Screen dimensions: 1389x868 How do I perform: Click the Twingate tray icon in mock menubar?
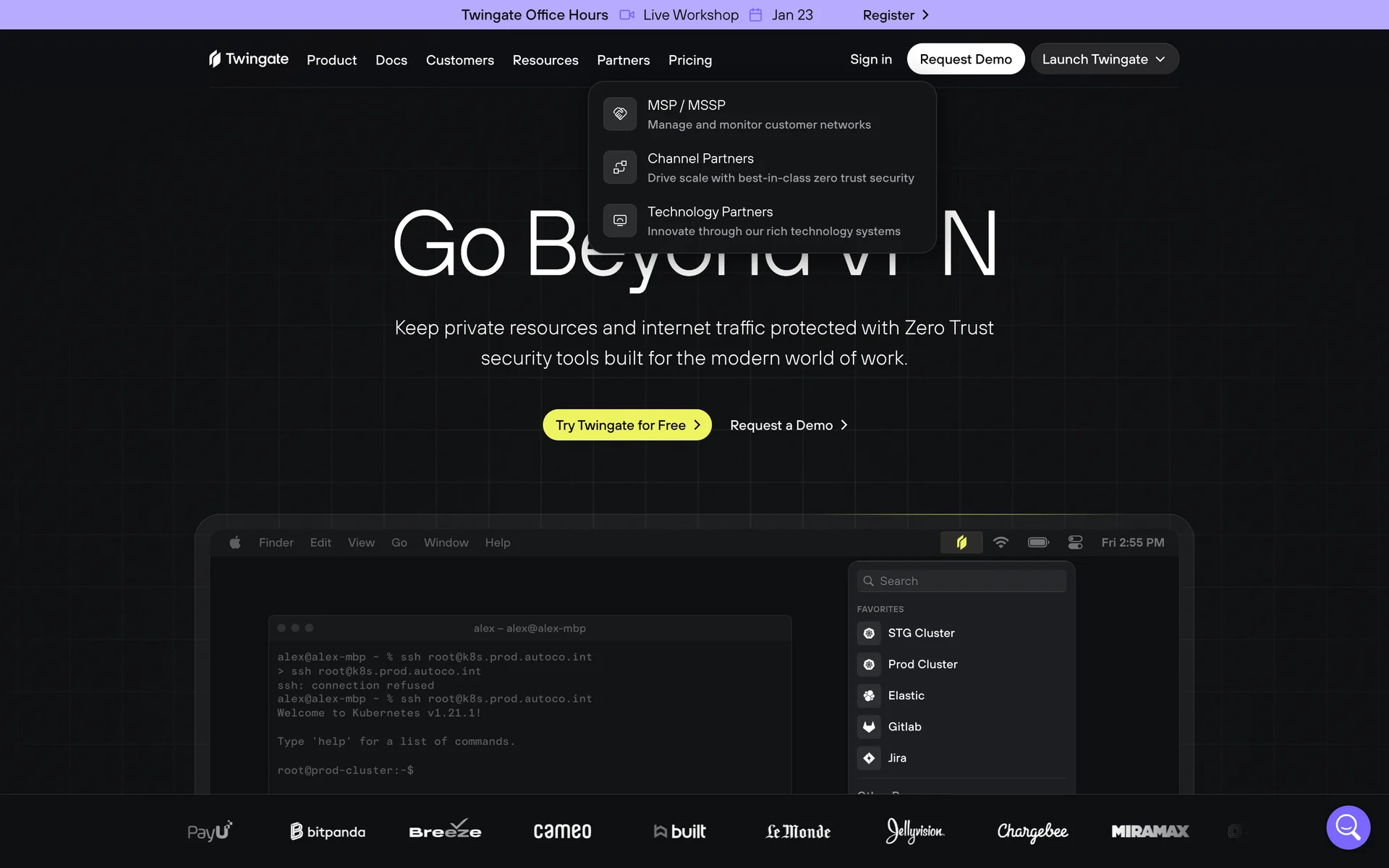961,542
